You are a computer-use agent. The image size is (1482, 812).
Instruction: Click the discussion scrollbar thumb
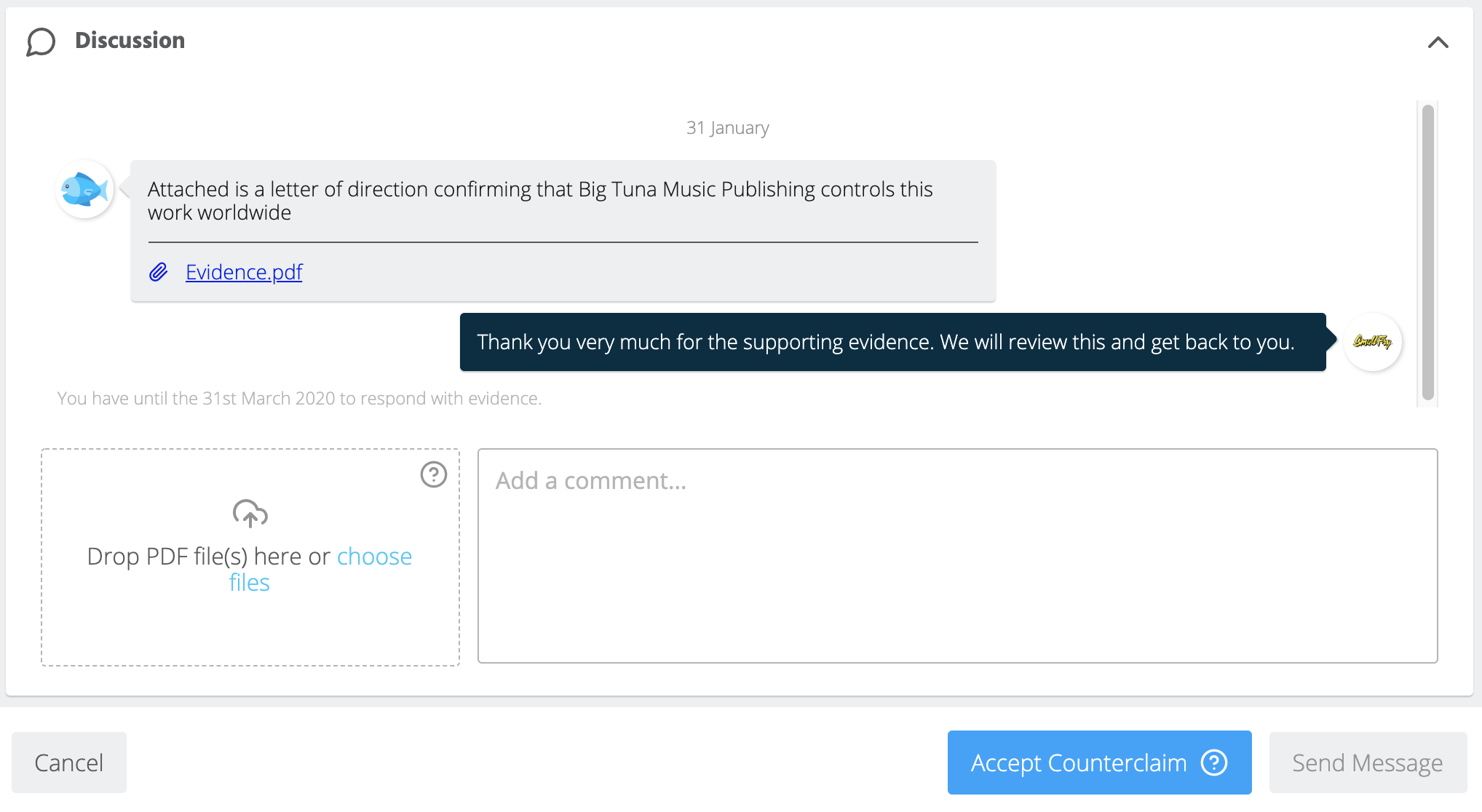(x=1427, y=252)
